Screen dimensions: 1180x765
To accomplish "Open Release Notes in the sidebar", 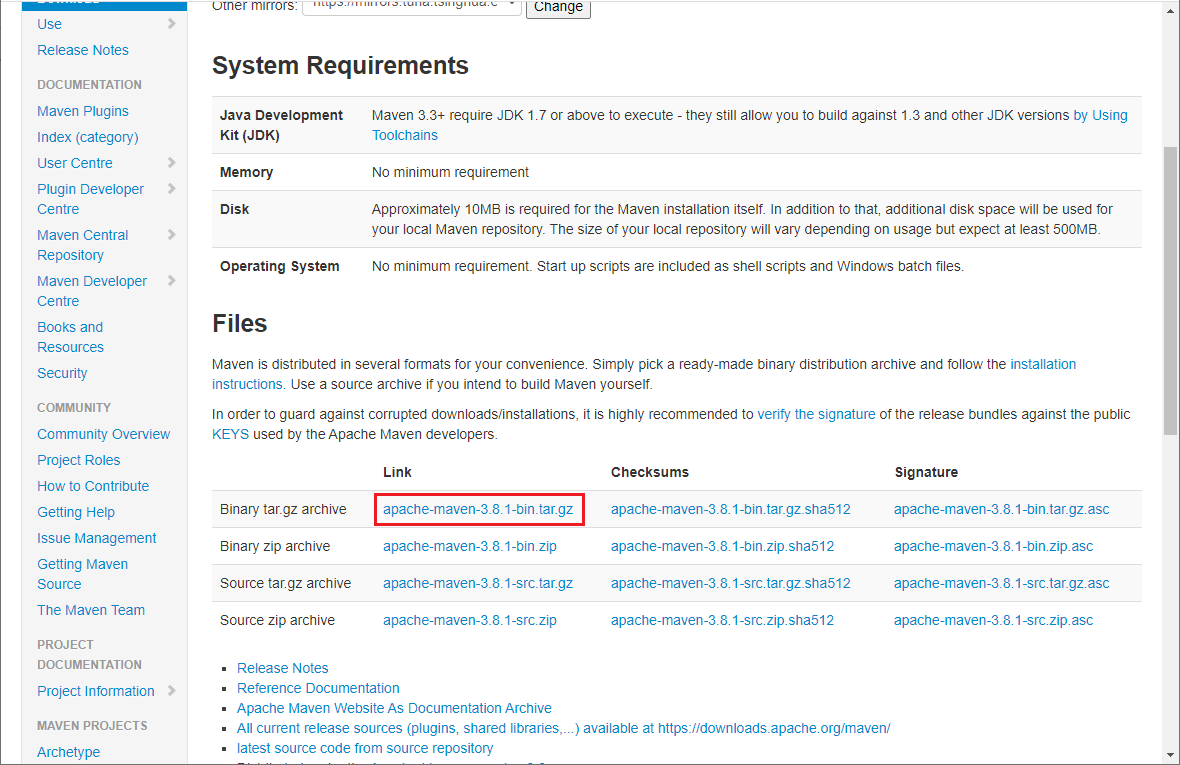I will pos(83,50).
